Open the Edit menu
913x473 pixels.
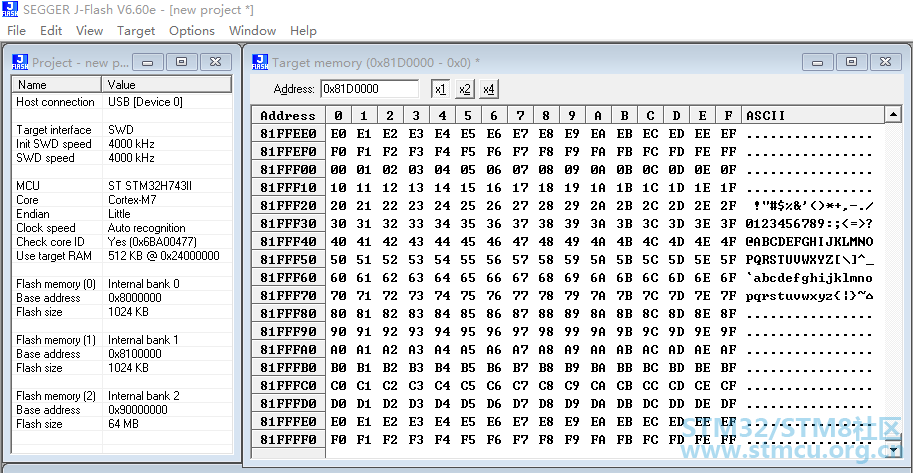coord(51,30)
